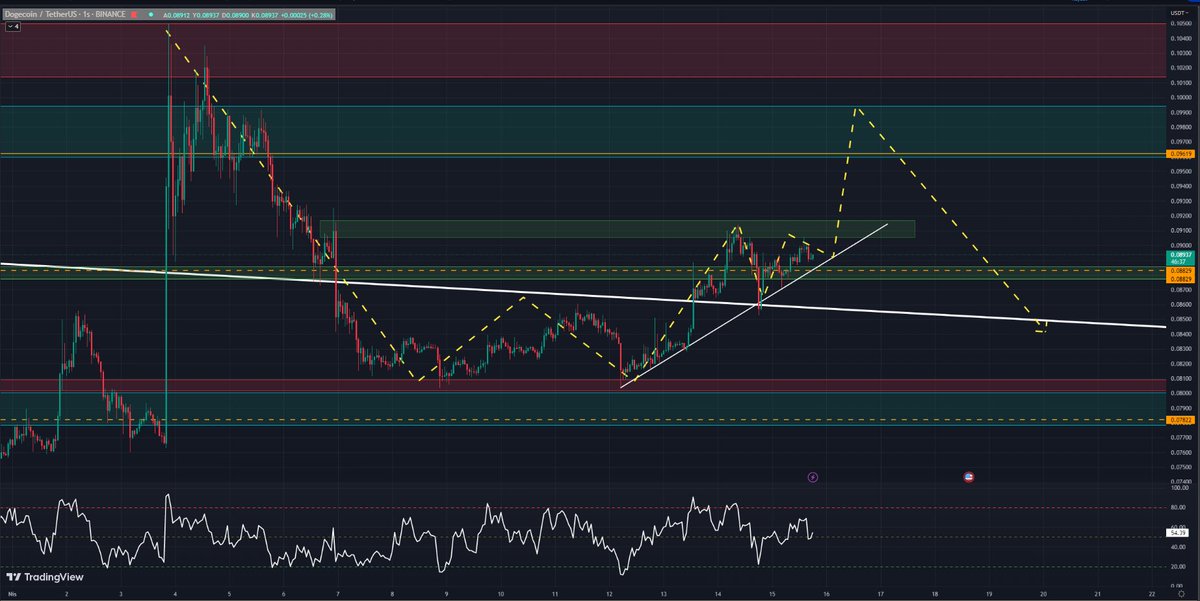
Task: Click the 20.00 level on RSI scale
Action: click(x=1177, y=567)
